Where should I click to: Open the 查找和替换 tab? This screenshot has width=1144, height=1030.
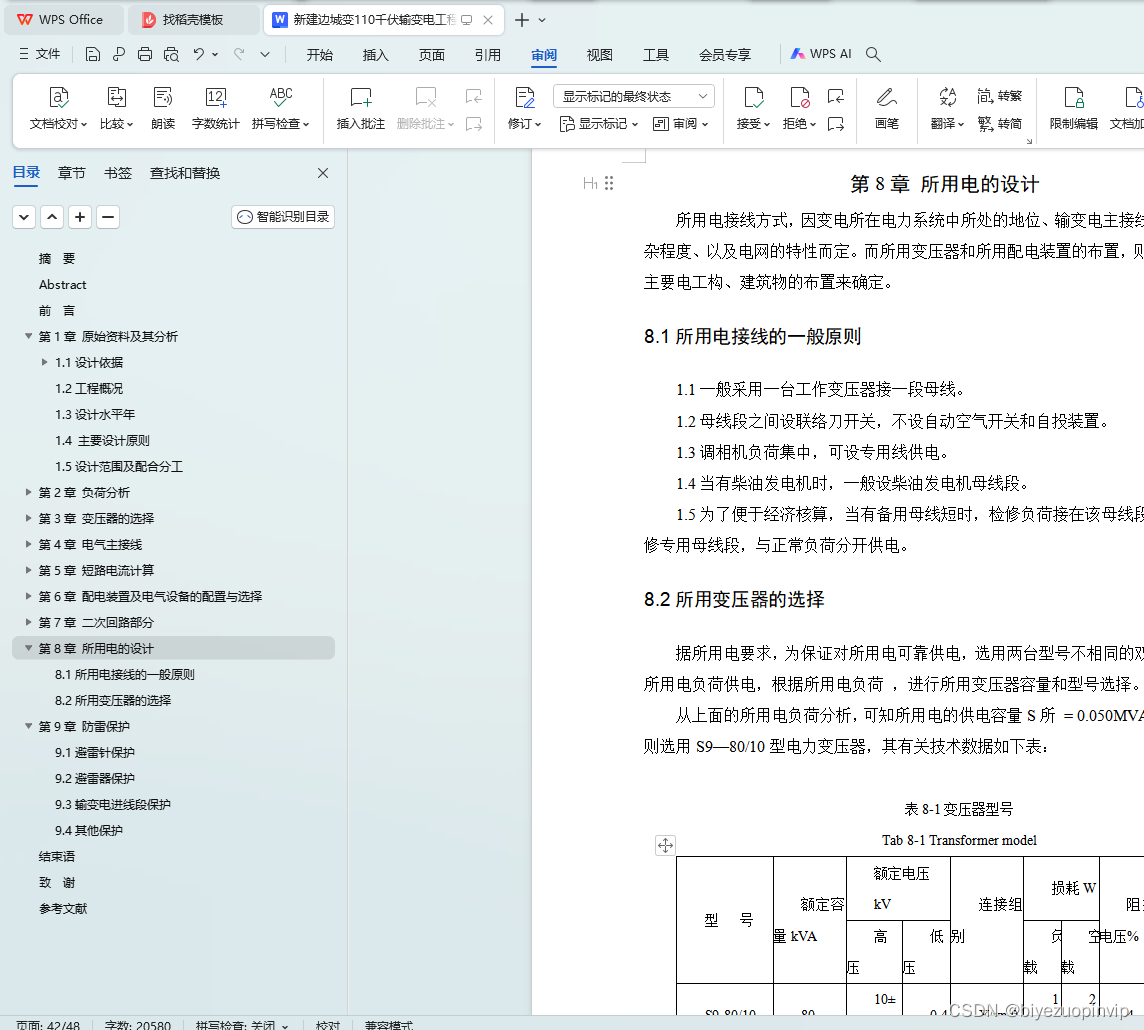pyautogui.click(x=185, y=173)
